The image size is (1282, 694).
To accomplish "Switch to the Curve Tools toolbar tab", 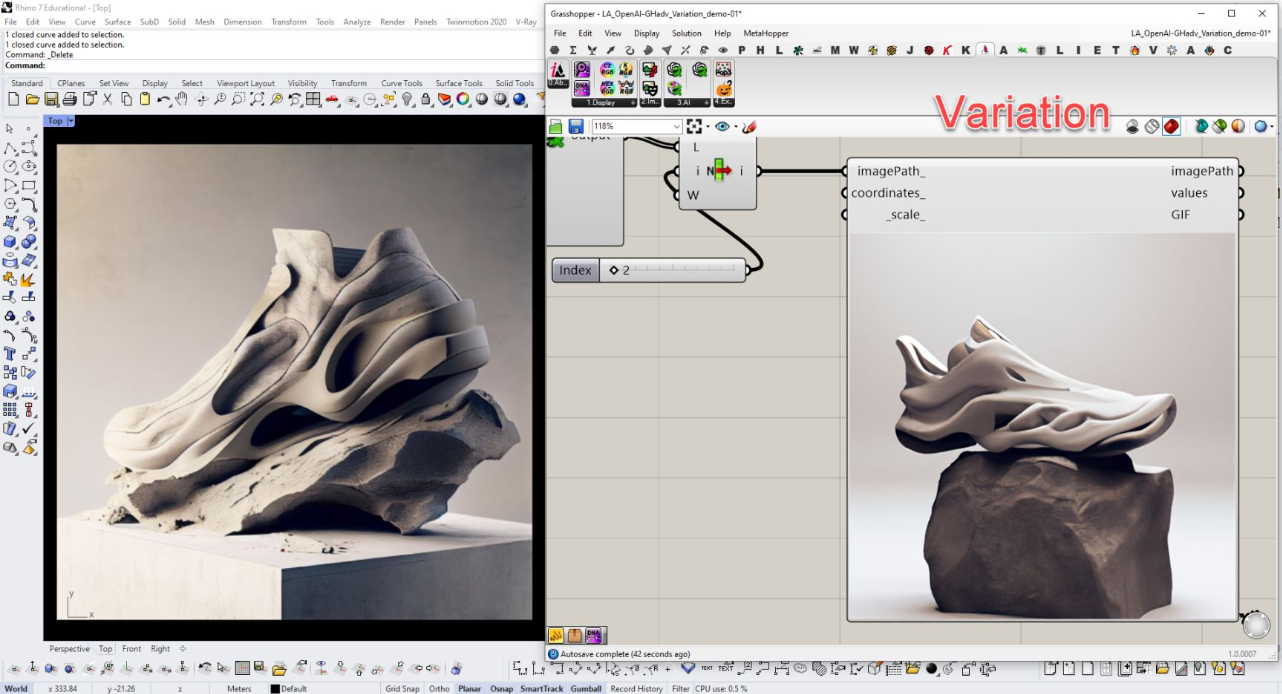I will pyautogui.click(x=402, y=83).
